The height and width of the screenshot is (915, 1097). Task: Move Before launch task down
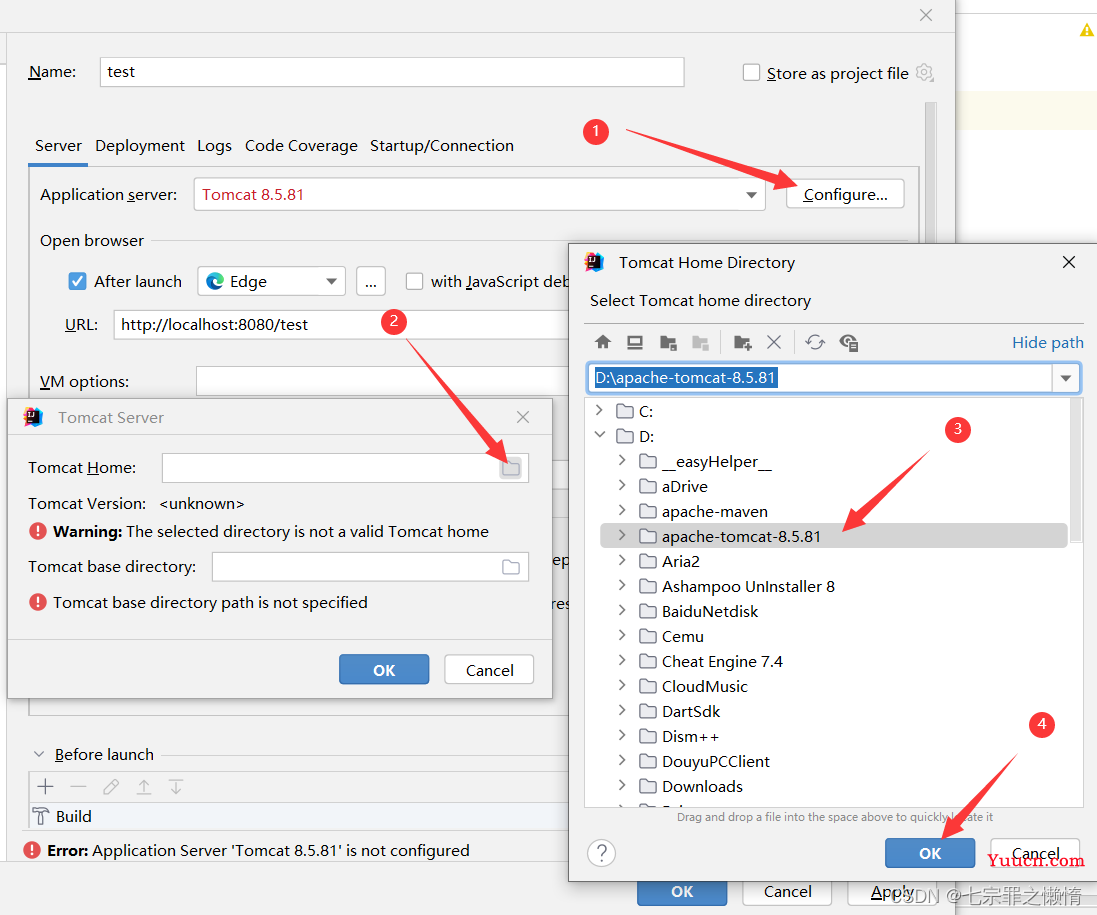click(x=176, y=786)
